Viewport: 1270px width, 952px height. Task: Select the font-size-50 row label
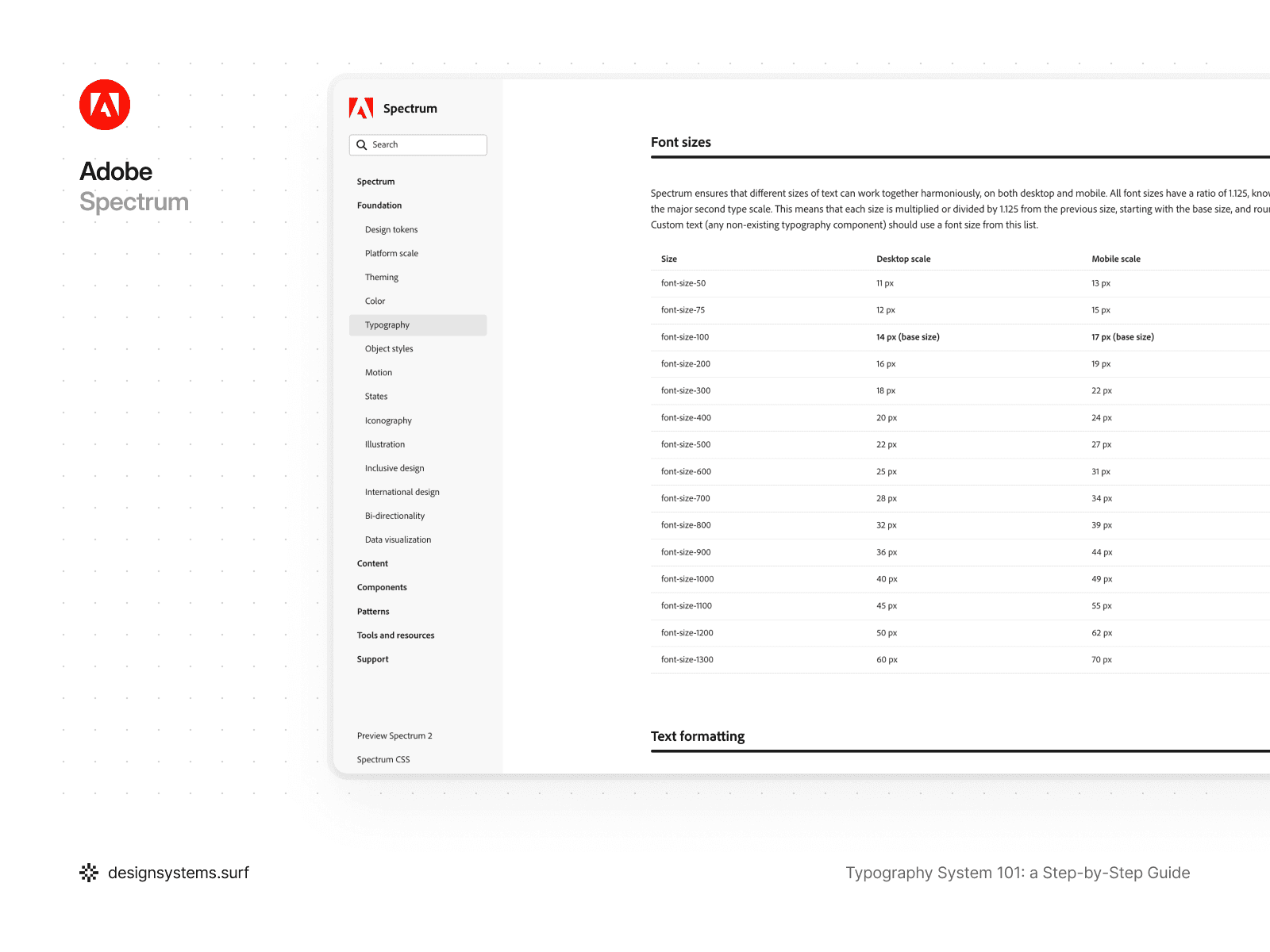click(683, 283)
